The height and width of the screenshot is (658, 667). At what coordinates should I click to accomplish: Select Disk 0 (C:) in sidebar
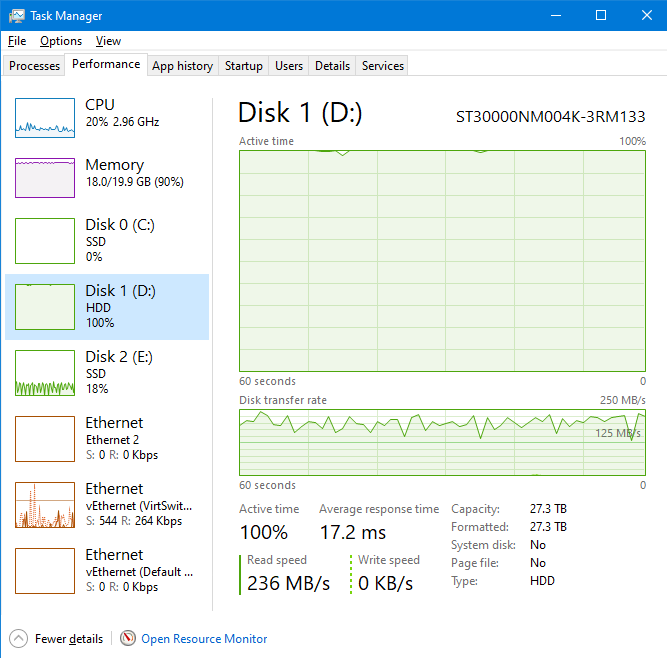[x=108, y=241]
